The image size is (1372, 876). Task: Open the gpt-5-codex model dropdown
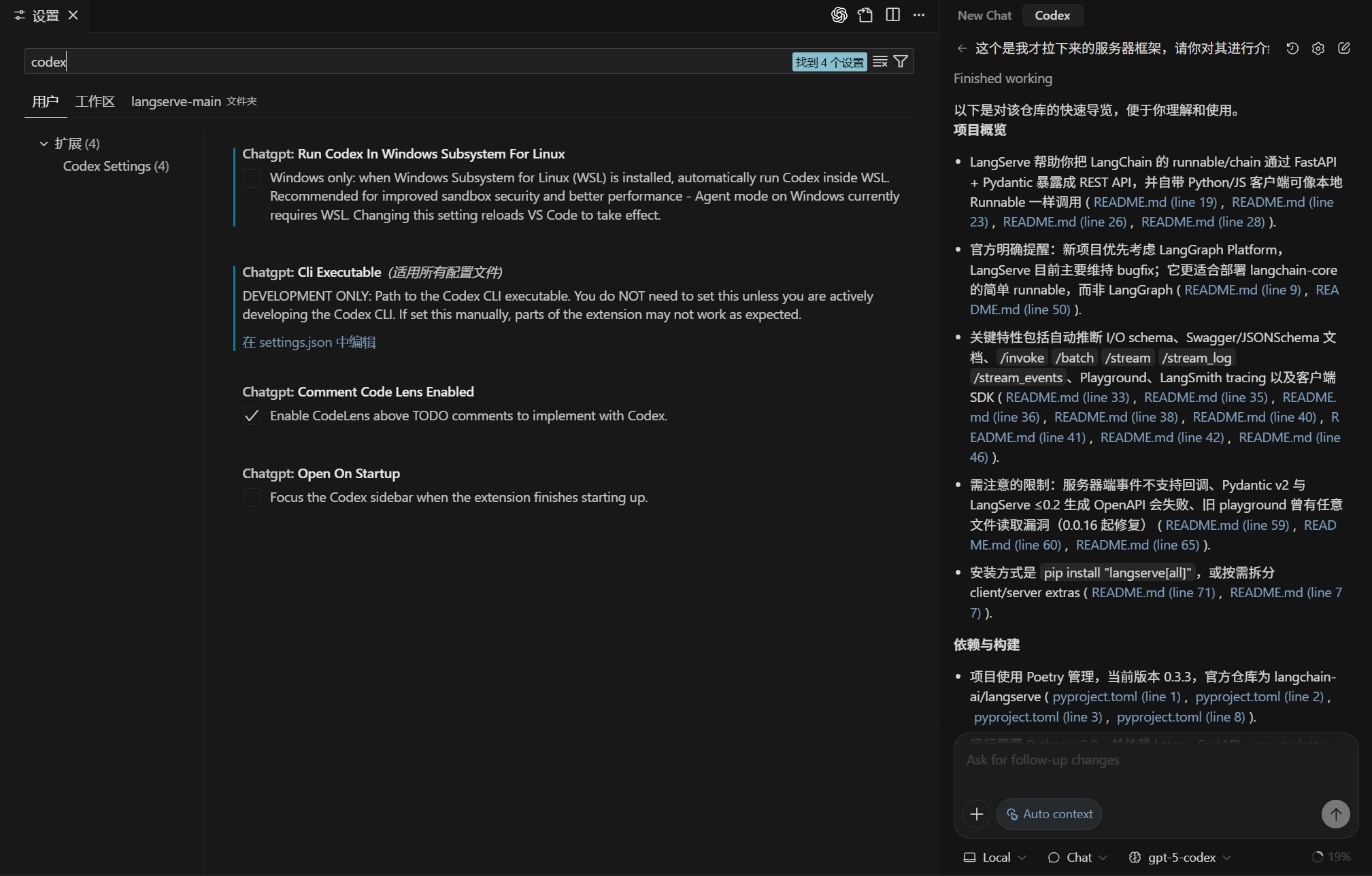(x=1181, y=857)
